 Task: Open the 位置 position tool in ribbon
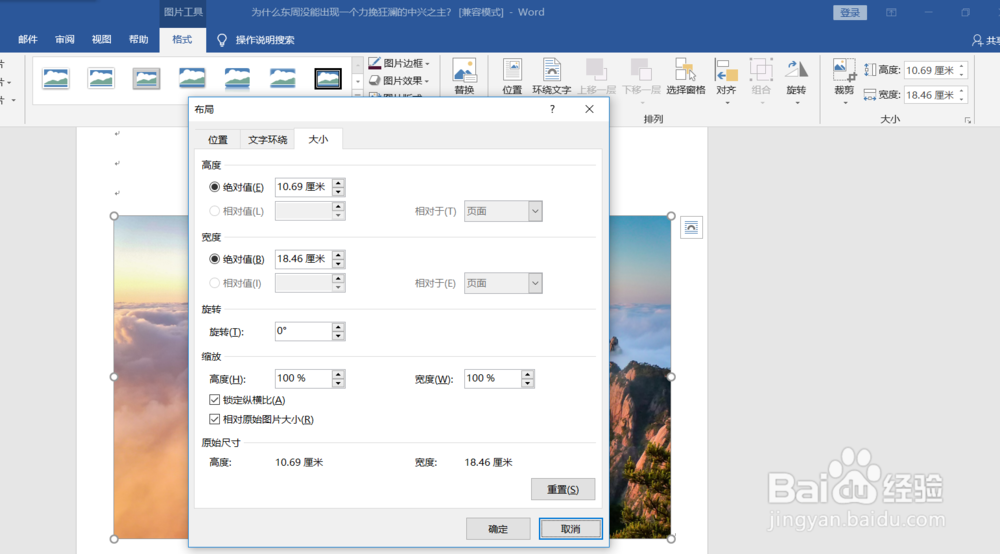[x=512, y=77]
